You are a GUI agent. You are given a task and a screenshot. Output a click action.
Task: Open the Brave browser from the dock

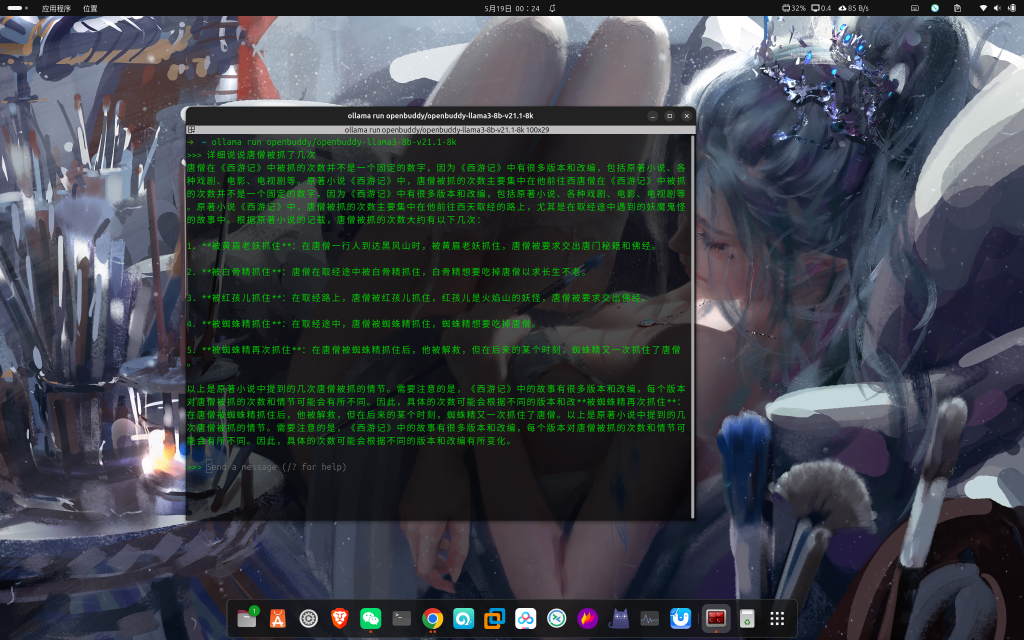point(340,619)
